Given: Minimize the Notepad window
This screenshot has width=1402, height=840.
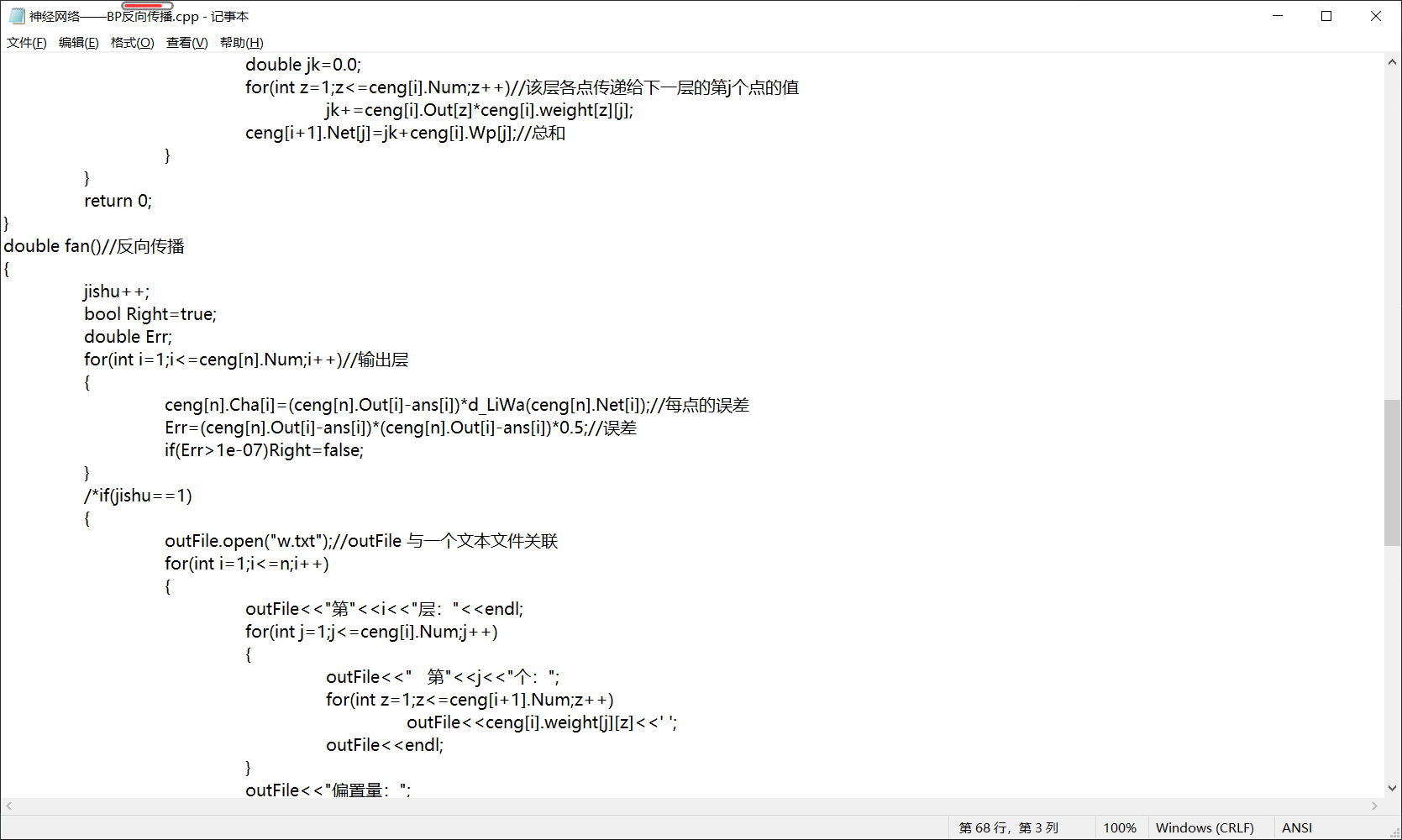Looking at the screenshot, I should [x=1278, y=16].
